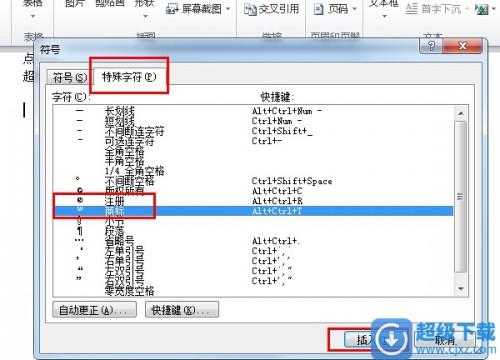Expand the 首字下沉 dropdown arrow
The width and height of the screenshot is (500, 360).
tap(467, 9)
